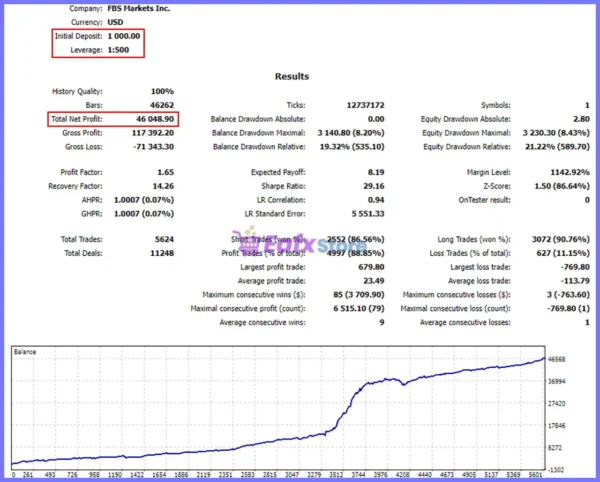The height and width of the screenshot is (482, 600).
Task: Click the AHPR value 1.0007 (0.07%)
Action: [144, 200]
